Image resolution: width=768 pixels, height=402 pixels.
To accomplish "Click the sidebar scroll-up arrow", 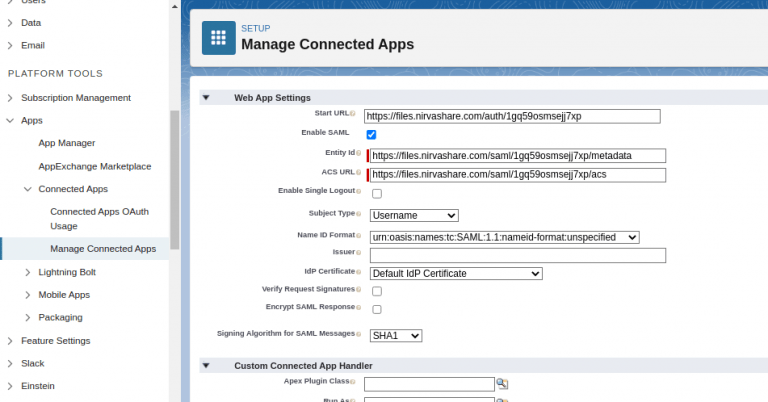I will pyautogui.click(x=174, y=6).
